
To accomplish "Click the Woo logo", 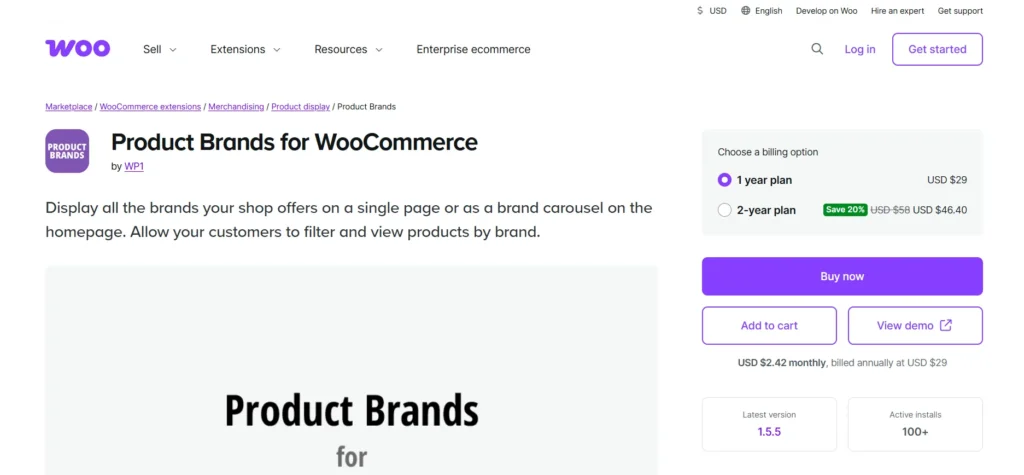I will point(77,49).
